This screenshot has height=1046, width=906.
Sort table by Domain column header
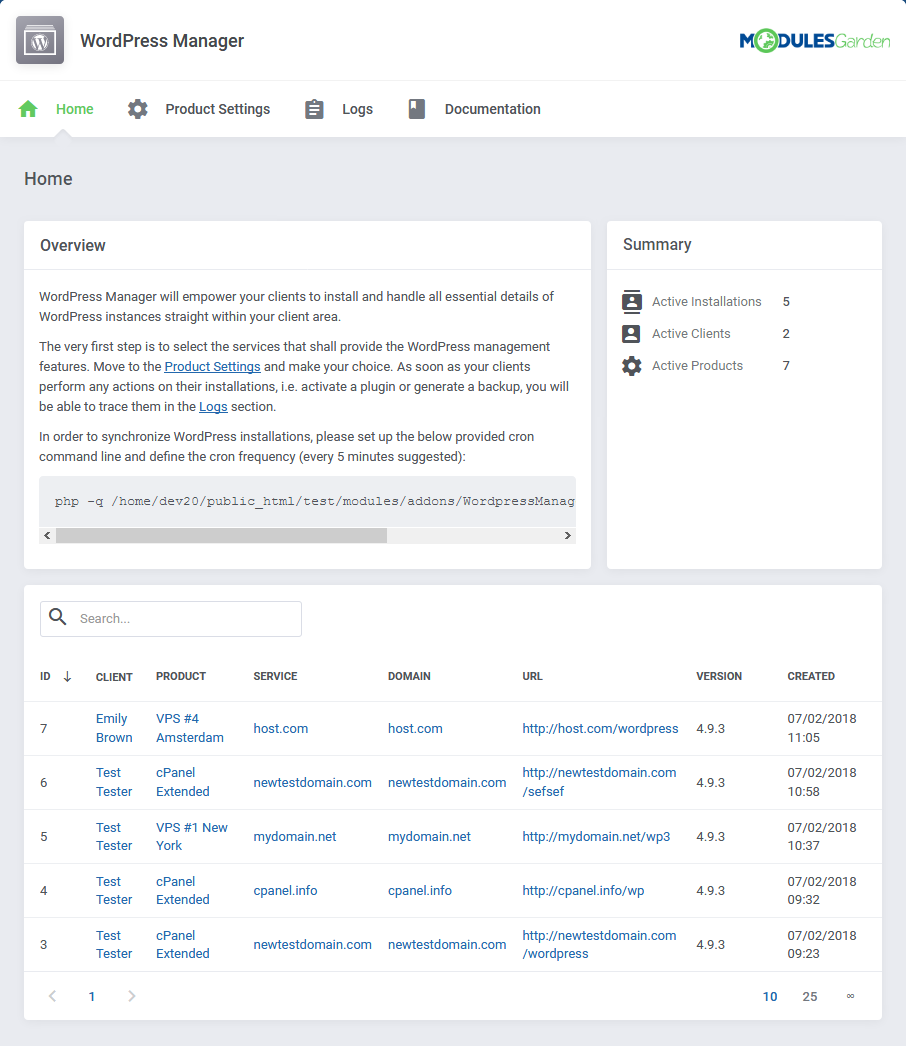[x=409, y=676]
